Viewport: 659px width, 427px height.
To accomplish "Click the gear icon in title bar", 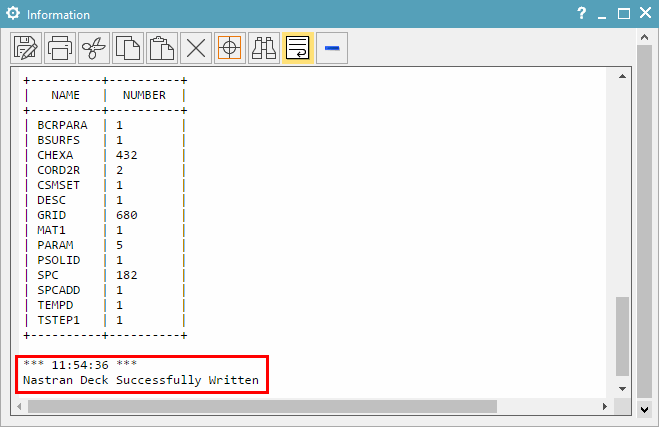I will [13, 13].
